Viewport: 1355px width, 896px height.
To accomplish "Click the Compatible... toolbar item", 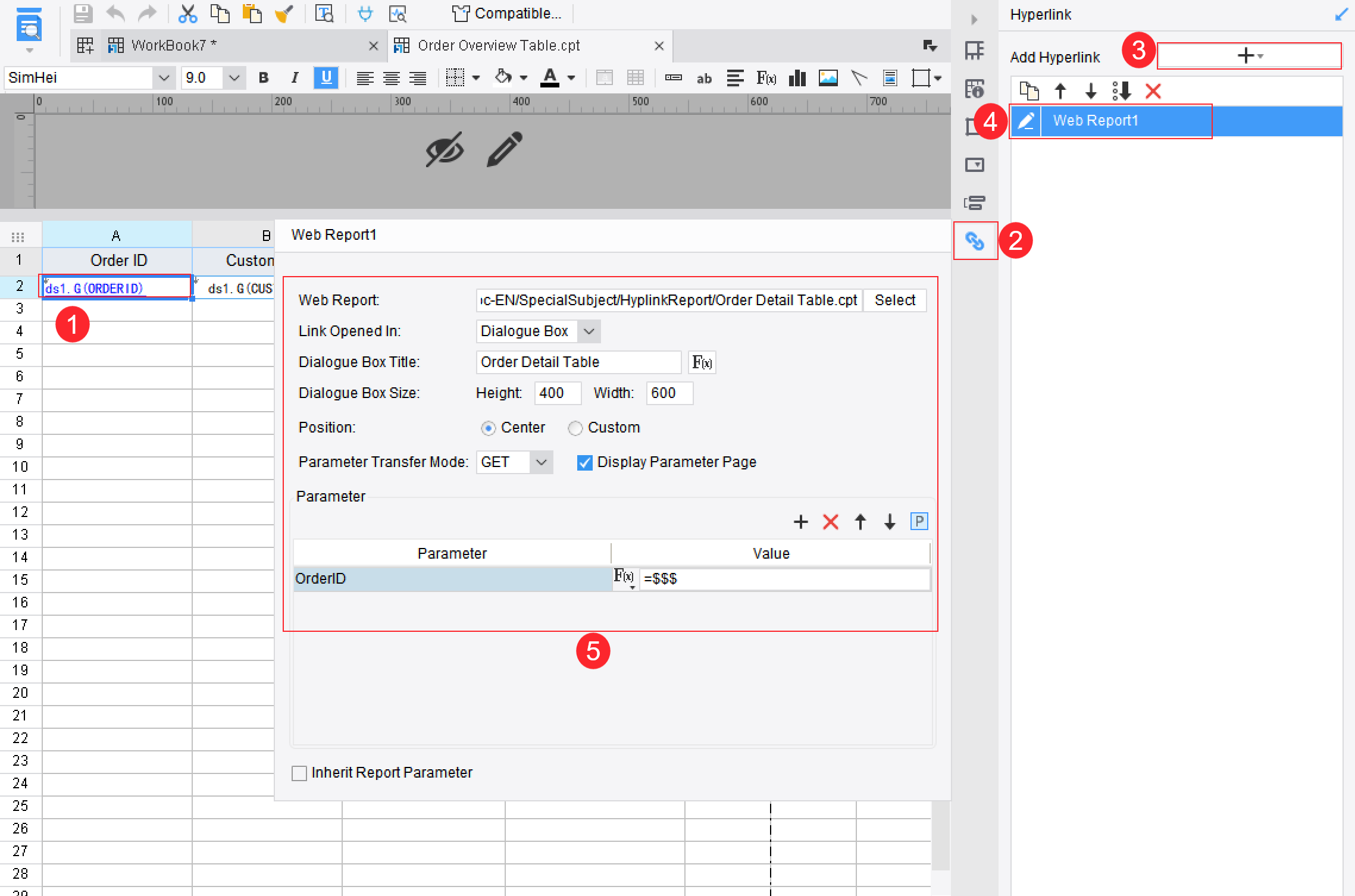I will click(x=506, y=13).
